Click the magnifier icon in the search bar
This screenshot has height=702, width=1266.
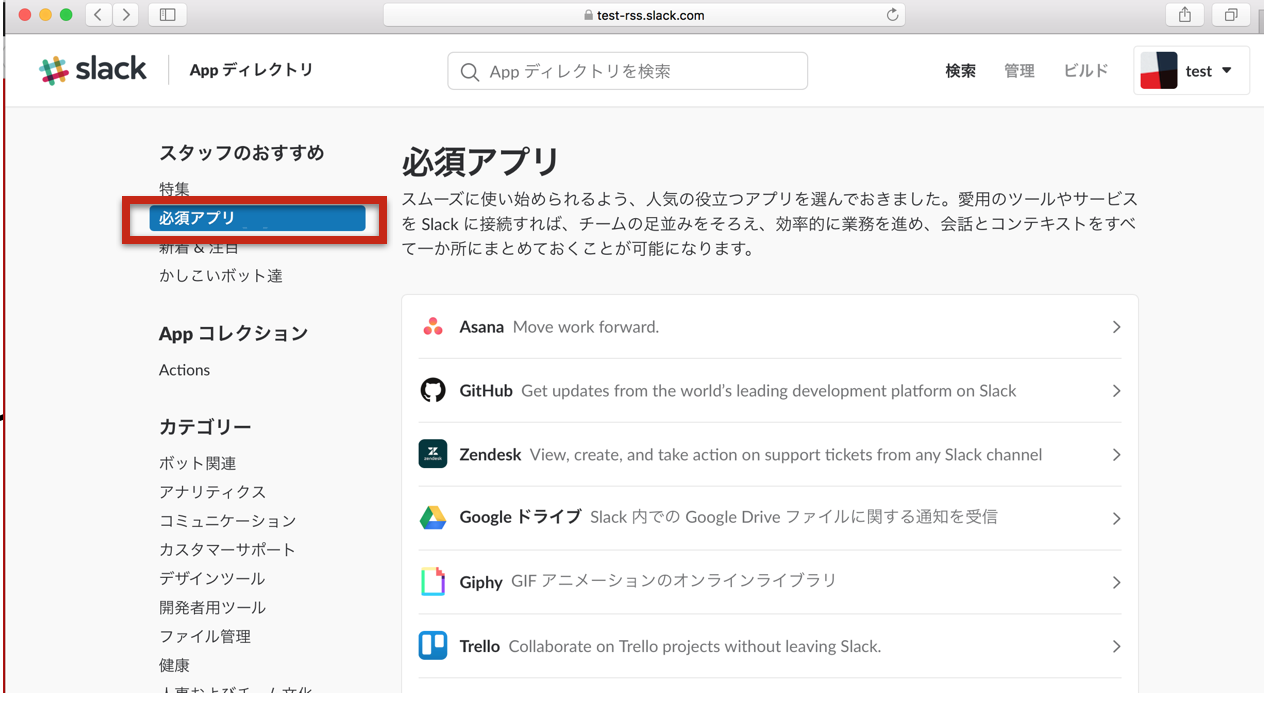[469, 71]
